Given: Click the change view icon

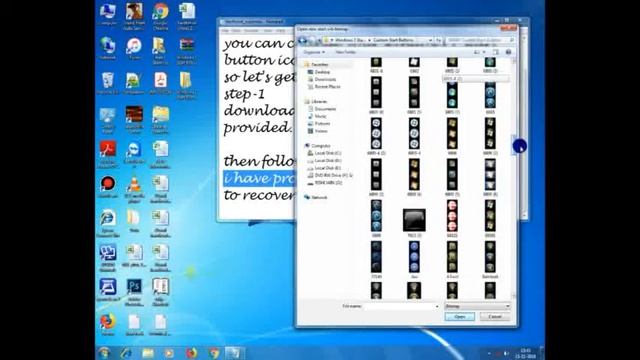Looking at the screenshot, I should [477, 52].
